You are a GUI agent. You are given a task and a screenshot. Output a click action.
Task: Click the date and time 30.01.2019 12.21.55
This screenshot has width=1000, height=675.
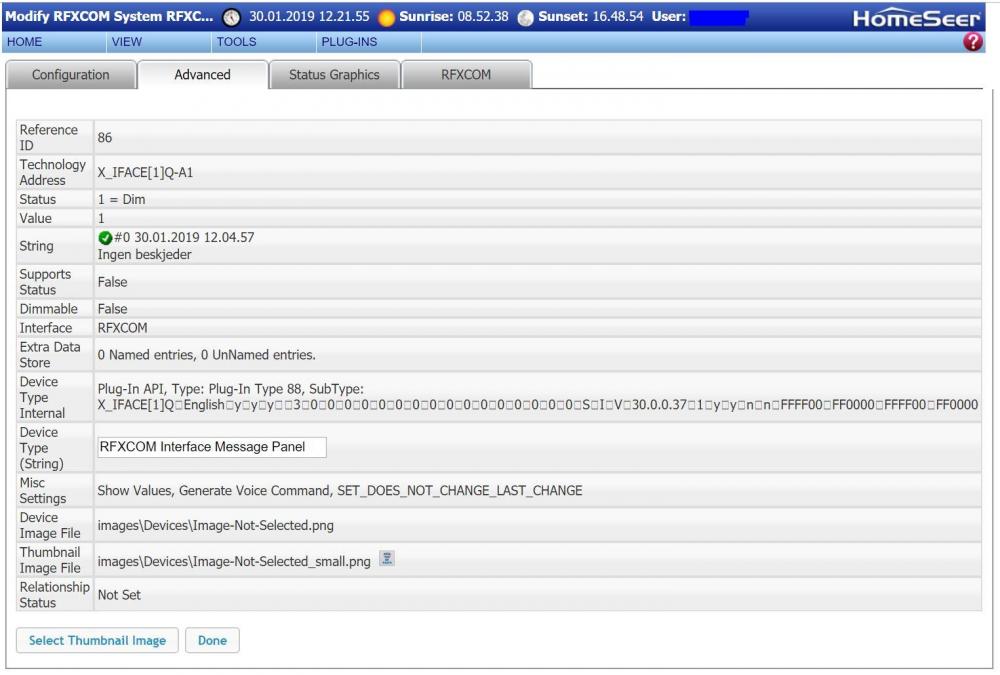(309, 17)
